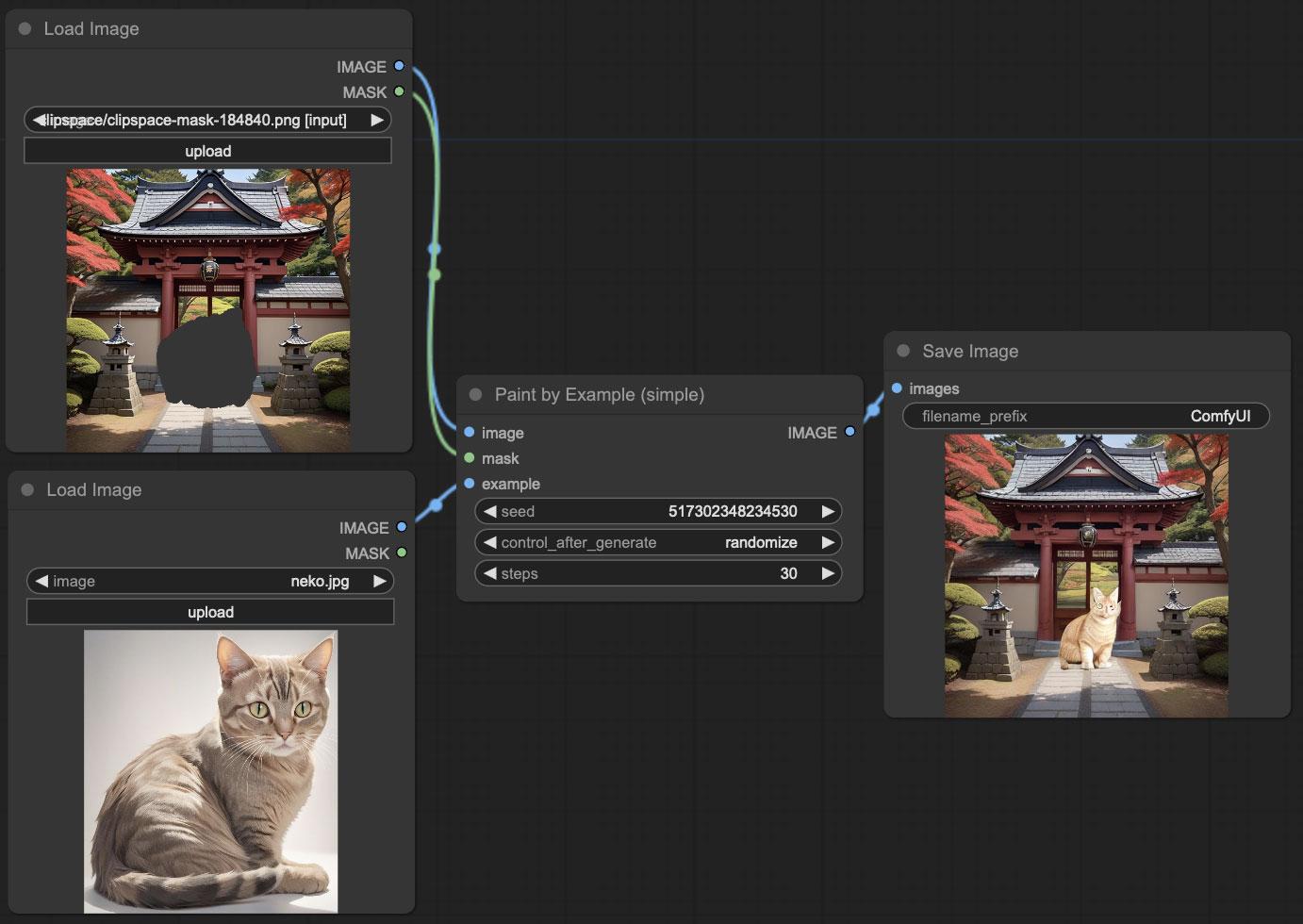
Task: Click the upload button on the top Load Image node
Action: pos(207,150)
